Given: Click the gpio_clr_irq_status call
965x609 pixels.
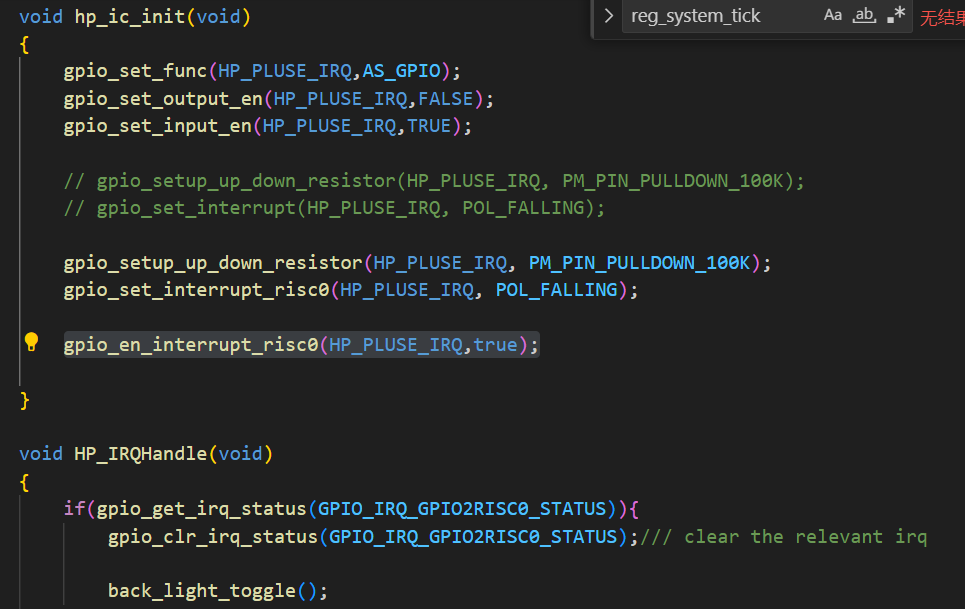Looking at the screenshot, I should point(213,537).
